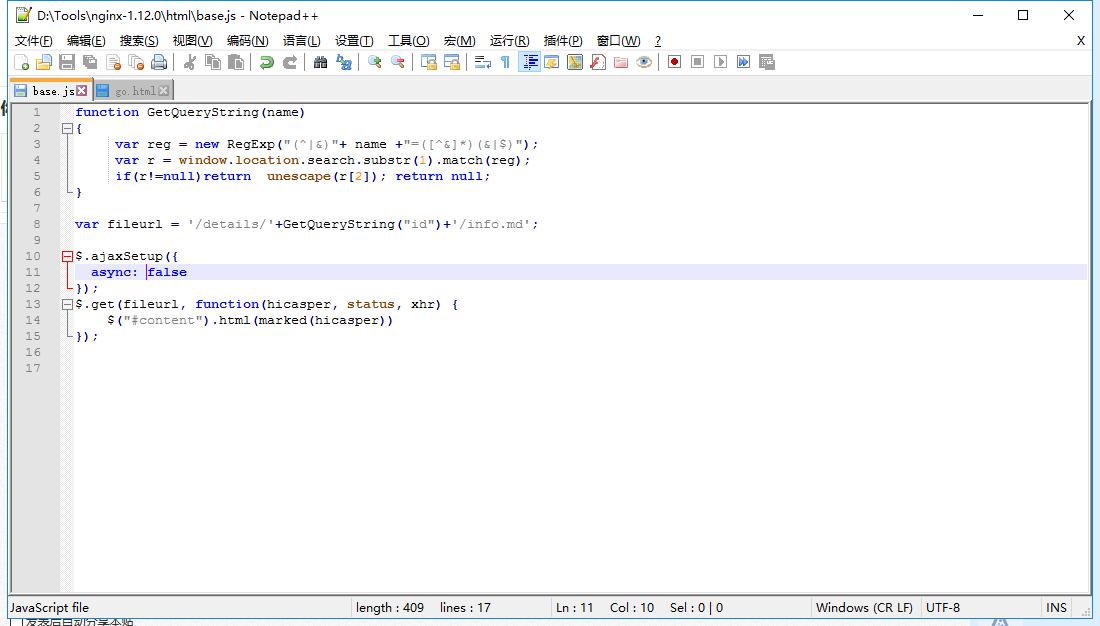The image size is (1100, 626).
Task: Toggle word wrap in the toolbar
Action: pos(482,62)
